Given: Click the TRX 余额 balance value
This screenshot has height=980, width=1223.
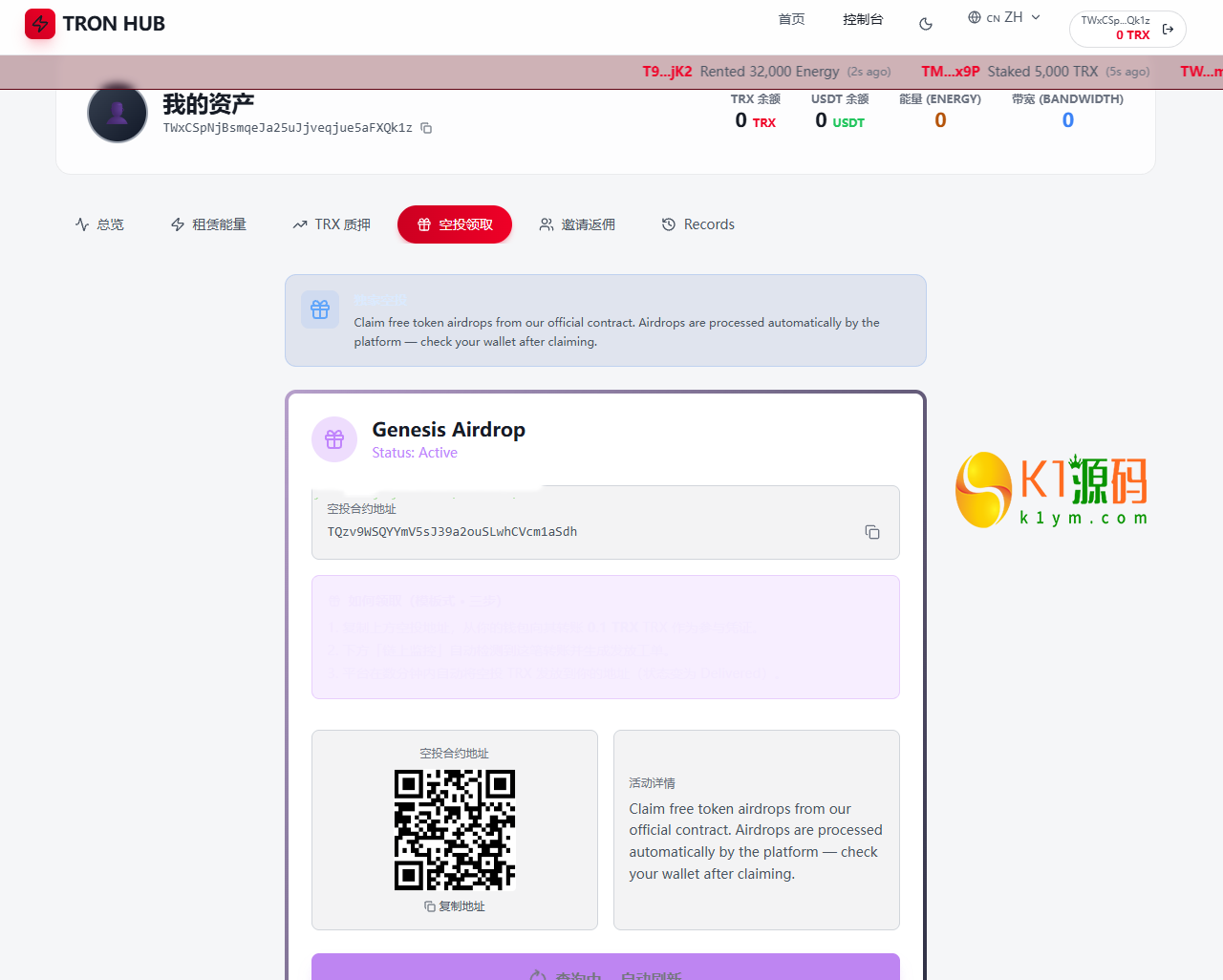Looking at the screenshot, I should coord(755,121).
